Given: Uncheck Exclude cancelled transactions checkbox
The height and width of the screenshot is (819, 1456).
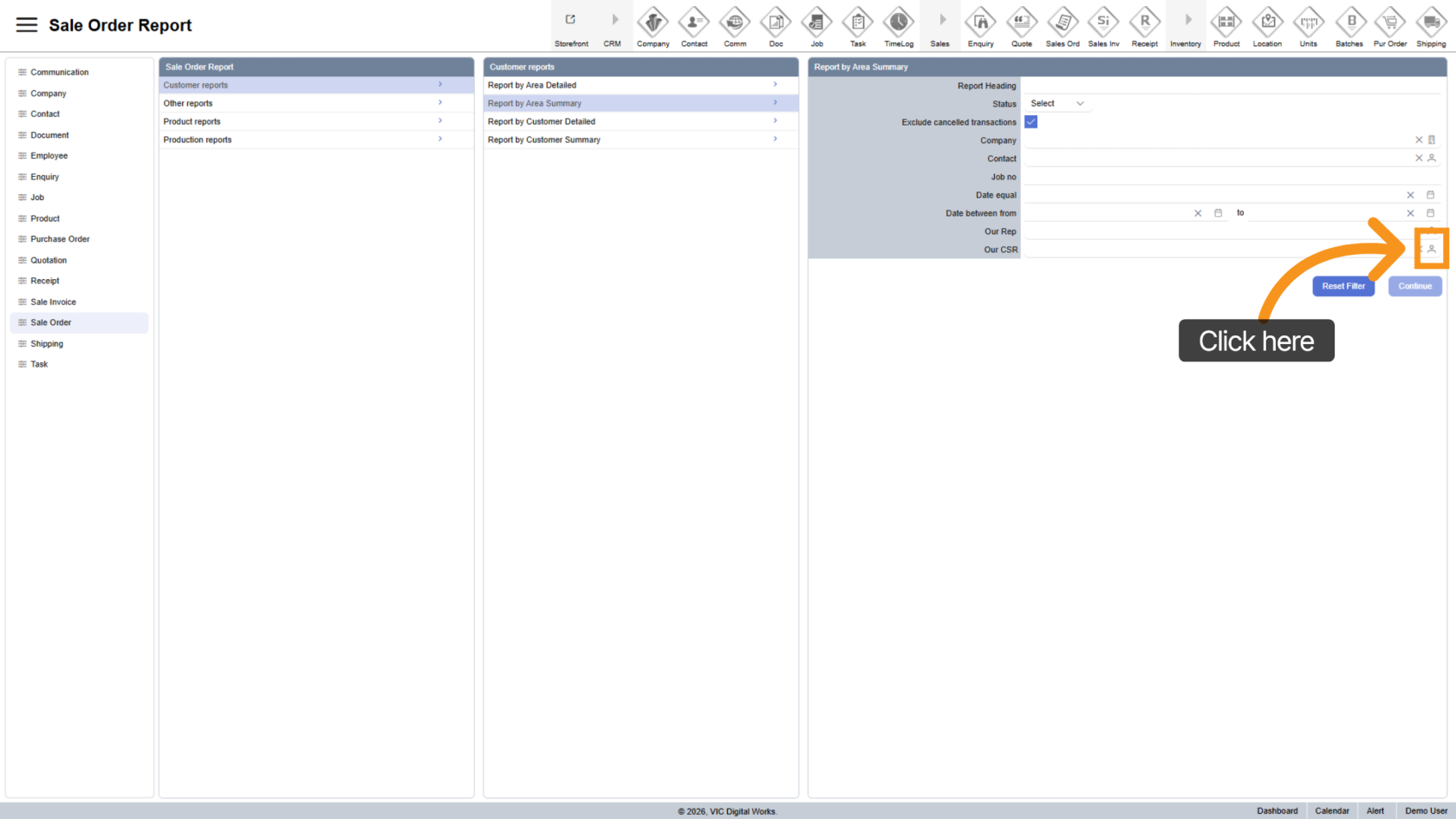Looking at the screenshot, I should [x=1031, y=122].
